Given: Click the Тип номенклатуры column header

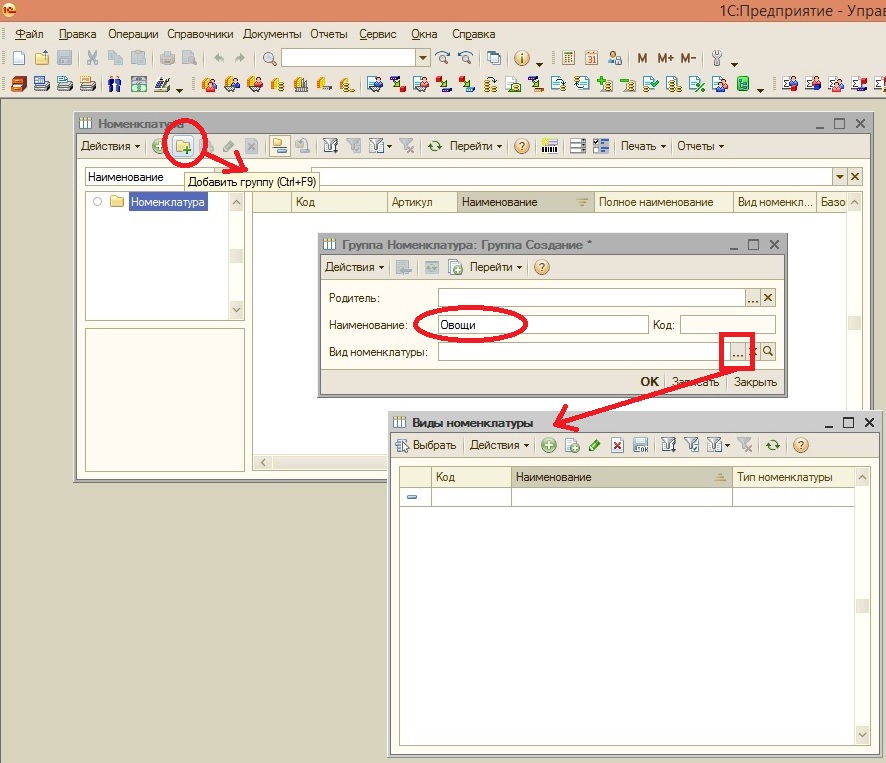Looking at the screenshot, I should tap(793, 477).
